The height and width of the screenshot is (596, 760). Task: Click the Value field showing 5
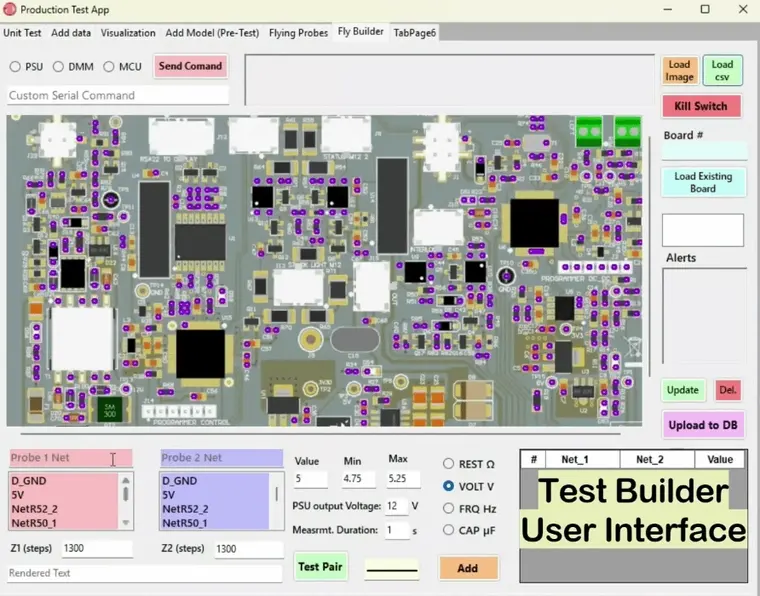point(310,479)
